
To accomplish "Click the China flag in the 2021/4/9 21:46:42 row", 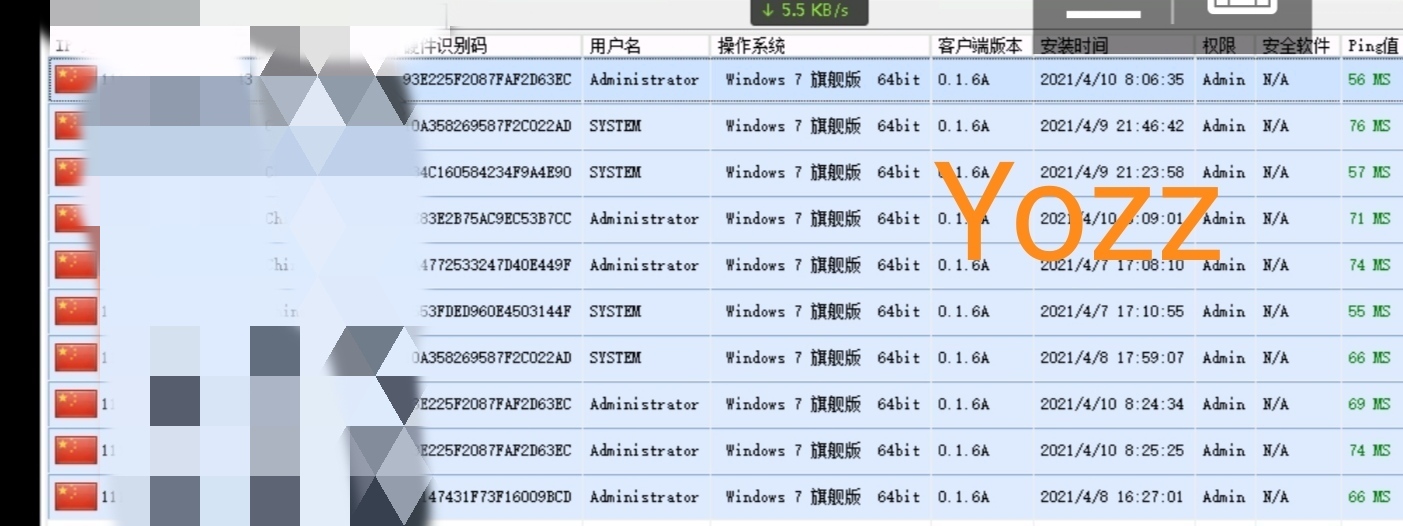I will tap(76, 126).
